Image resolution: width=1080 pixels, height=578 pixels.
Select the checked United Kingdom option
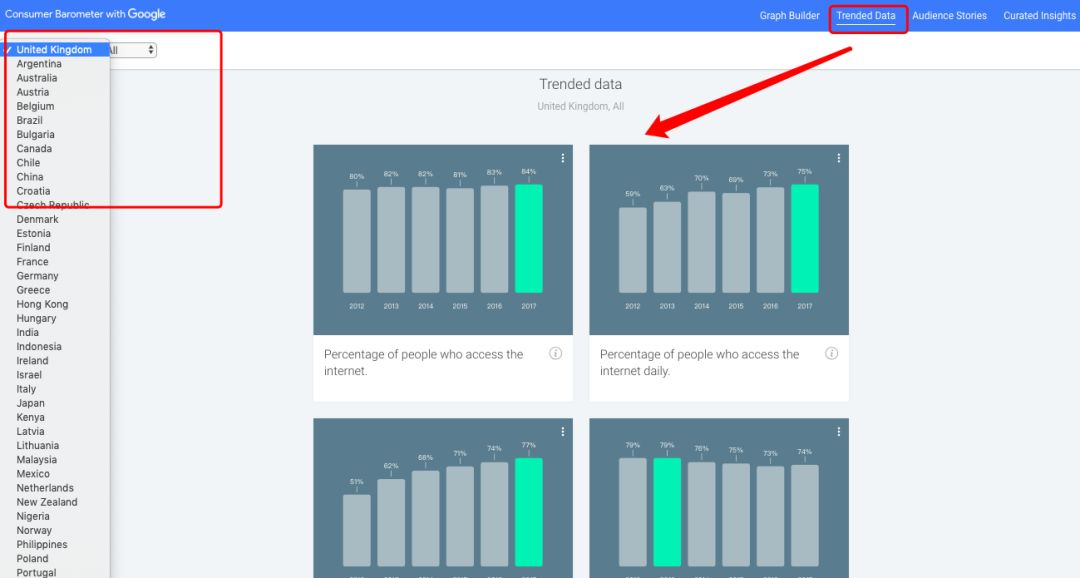coord(54,50)
